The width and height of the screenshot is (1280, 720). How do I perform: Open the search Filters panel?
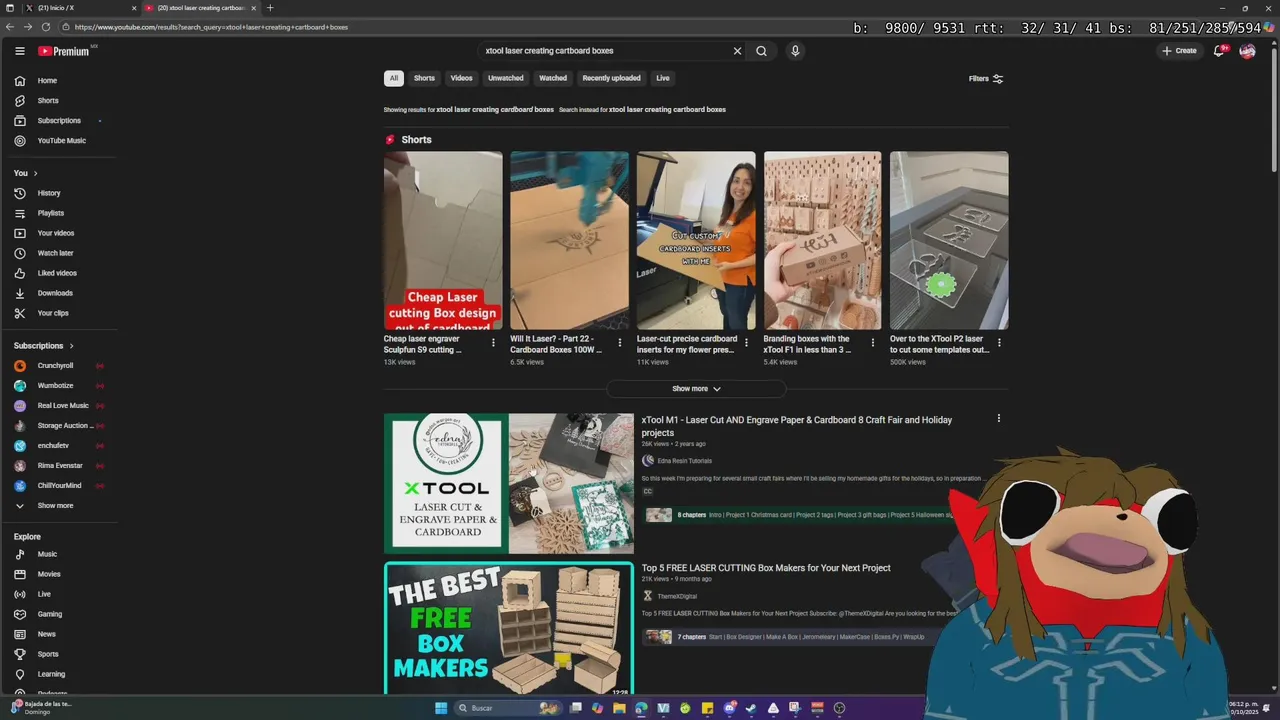tap(986, 79)
